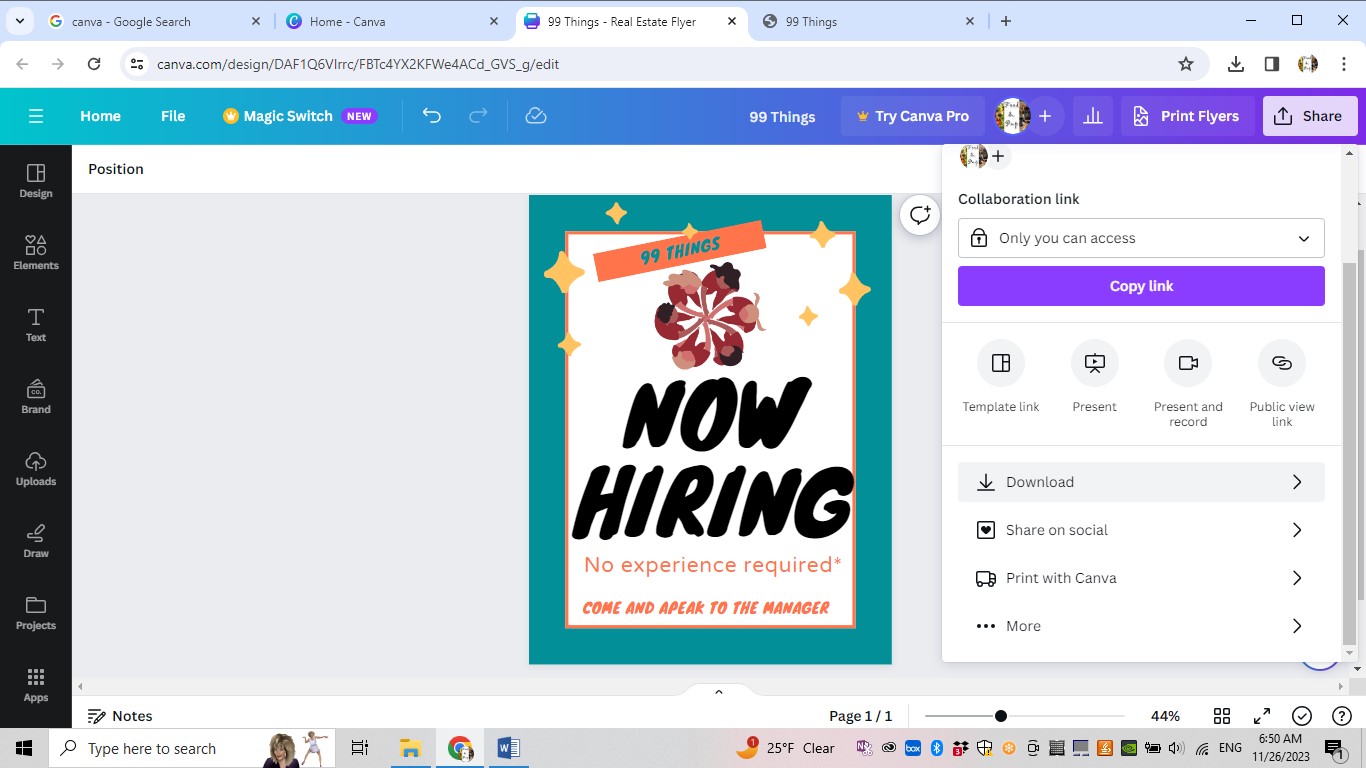Click the 99 Things title field

pos(782,116)
